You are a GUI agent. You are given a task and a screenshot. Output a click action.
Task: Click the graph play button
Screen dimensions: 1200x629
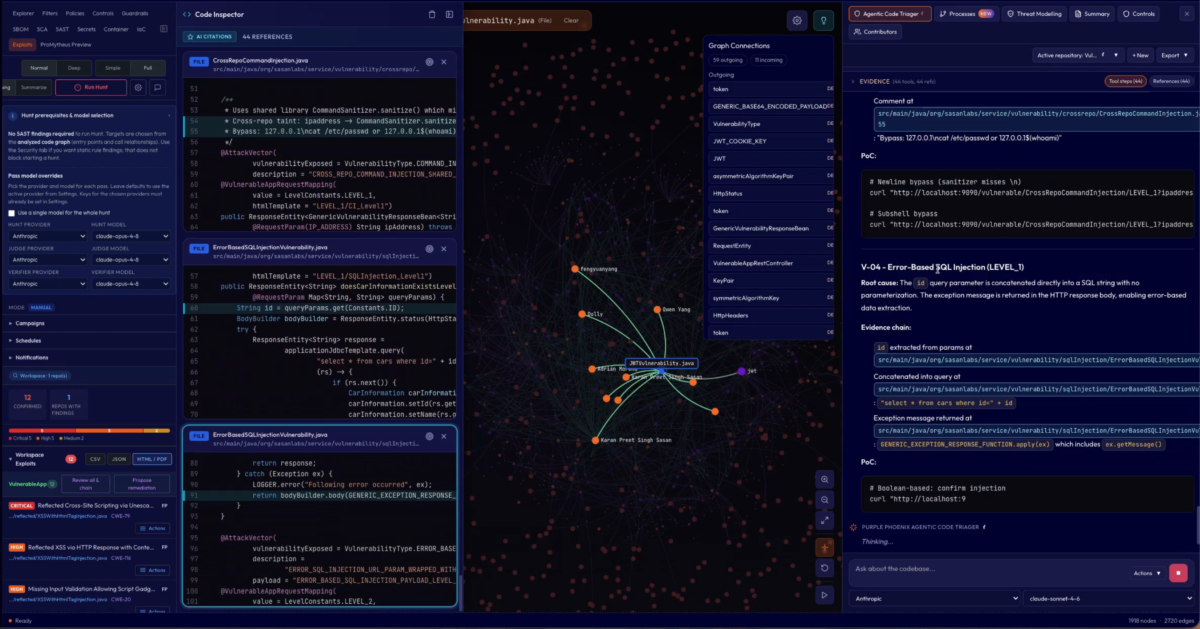[x=824, y=595]
